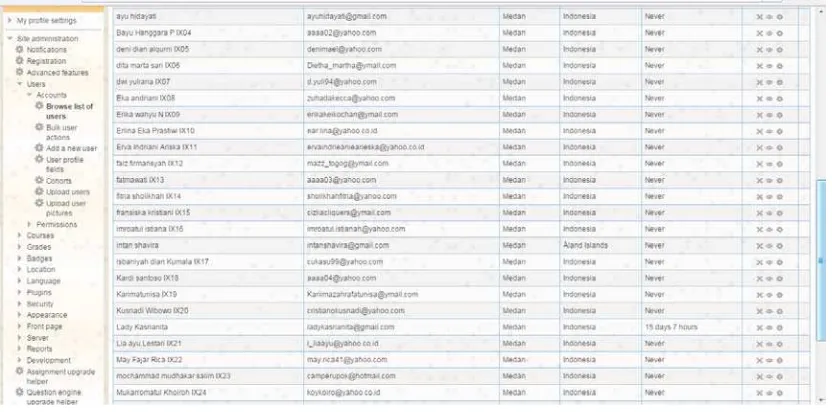
Task: Go to Bulk user actions
Action: pyautogui.click(x=62, y=132)
